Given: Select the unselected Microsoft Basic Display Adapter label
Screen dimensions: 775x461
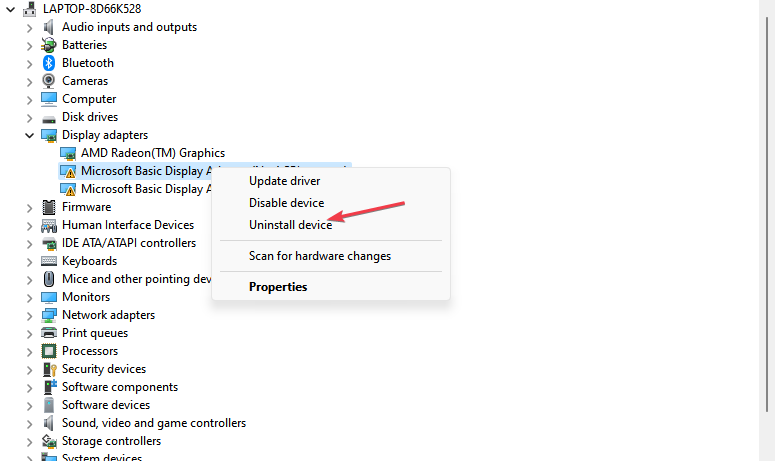Looking at the screenshot, I should click(146, 189).
